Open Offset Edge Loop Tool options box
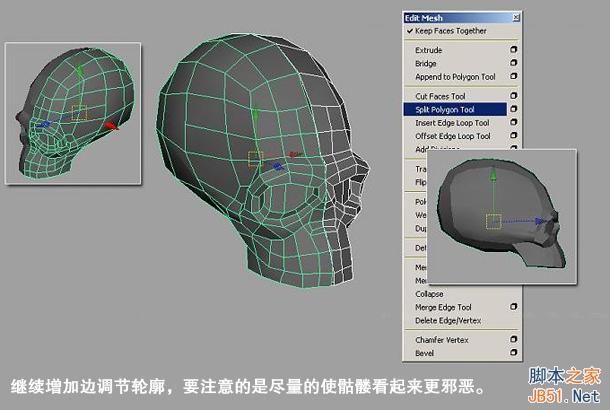This screenshot has width=610, height=410. (x=514, y=135)
